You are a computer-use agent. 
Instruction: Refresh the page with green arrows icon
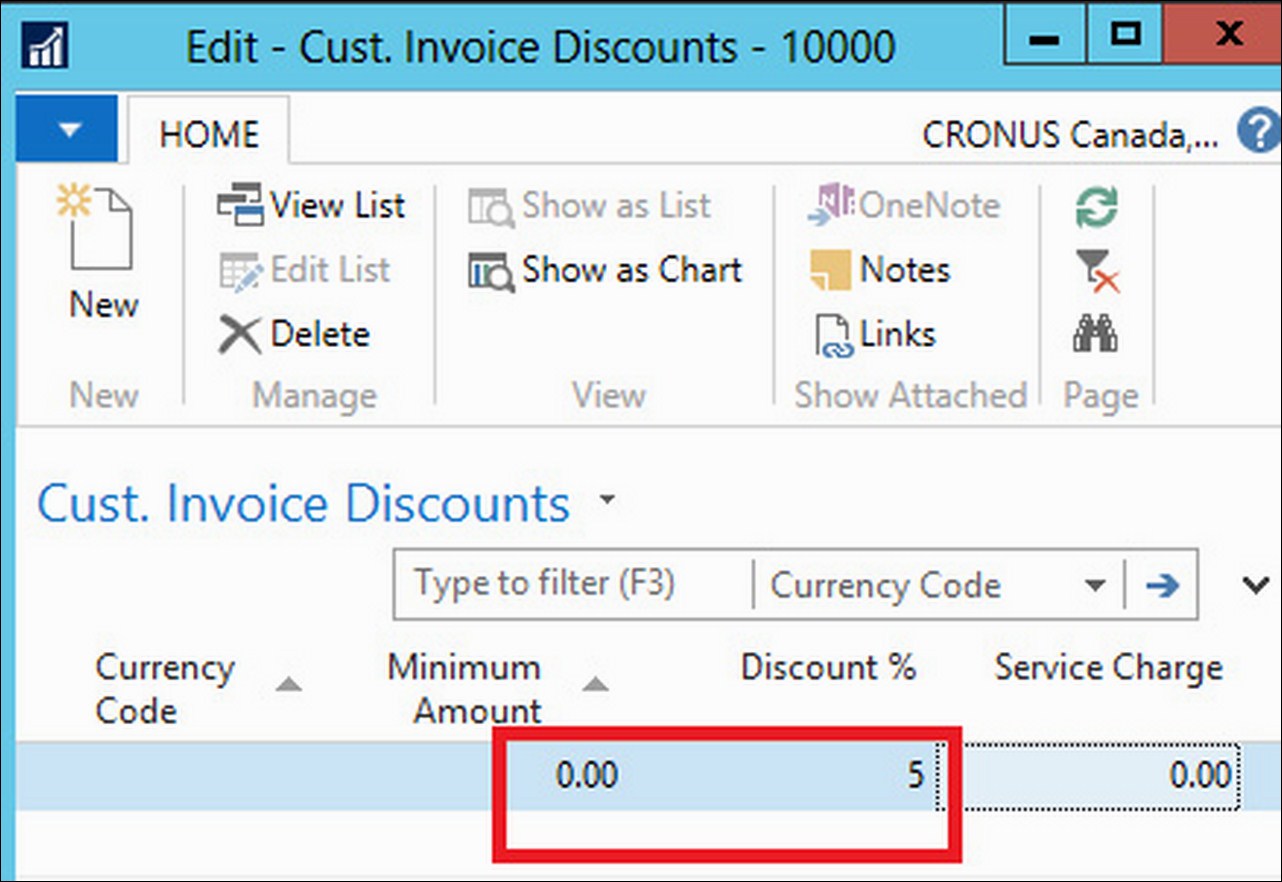click(1097, 208)
